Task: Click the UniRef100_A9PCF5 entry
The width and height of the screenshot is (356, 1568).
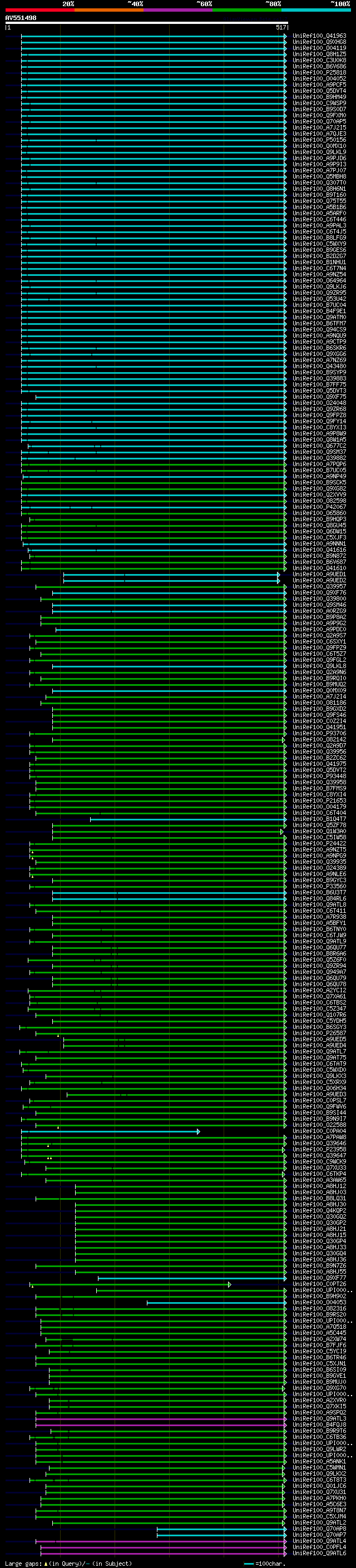Action: [x=319, y=85]
